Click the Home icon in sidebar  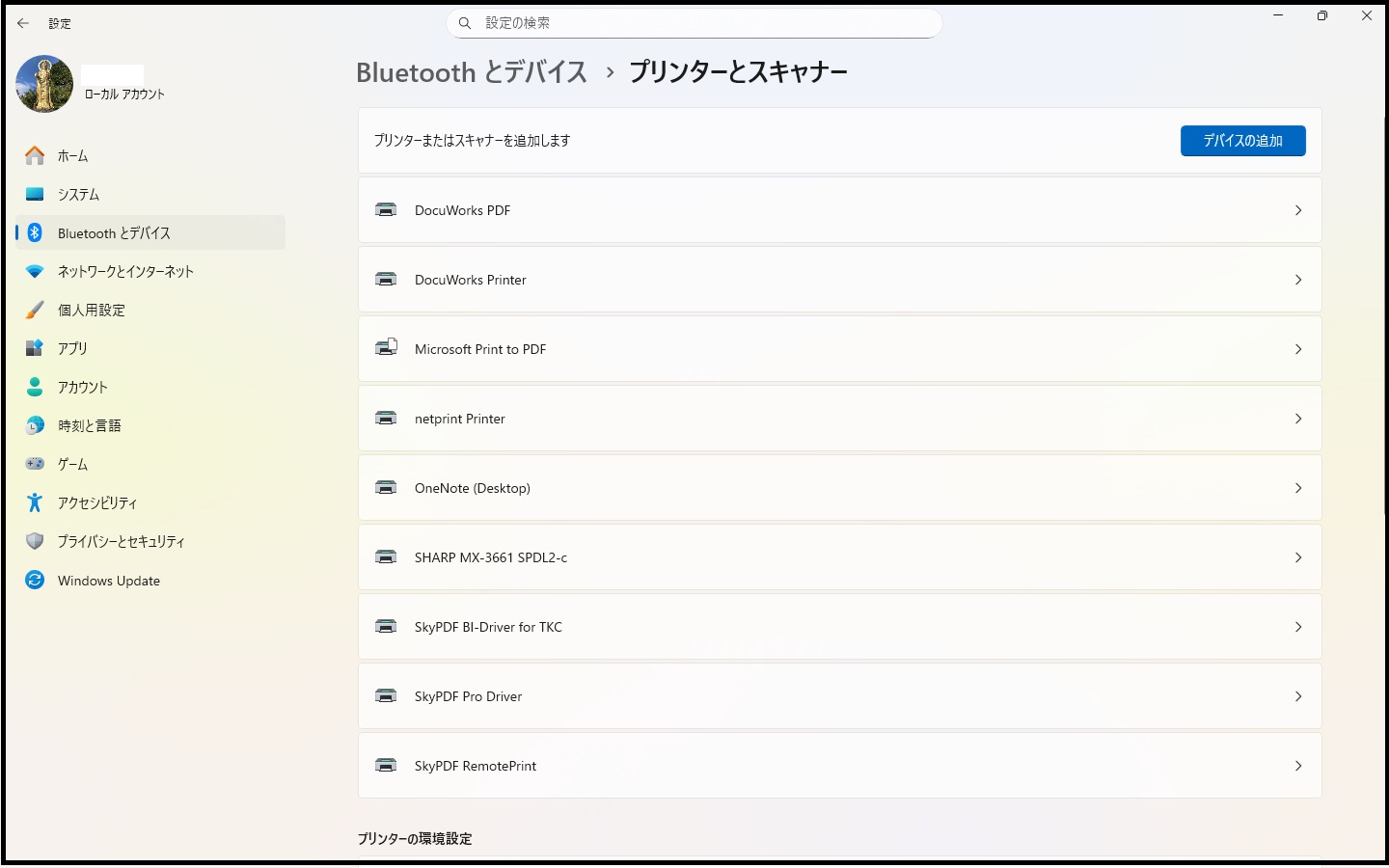pos(35,155)
